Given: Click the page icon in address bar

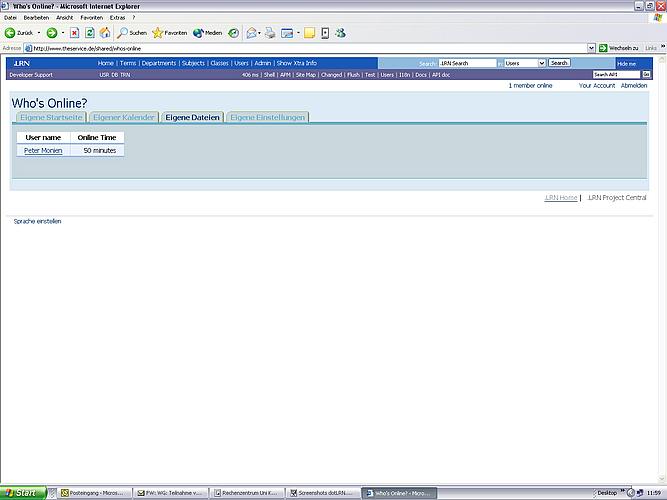Looking at the screenshot, I should 29,49.
